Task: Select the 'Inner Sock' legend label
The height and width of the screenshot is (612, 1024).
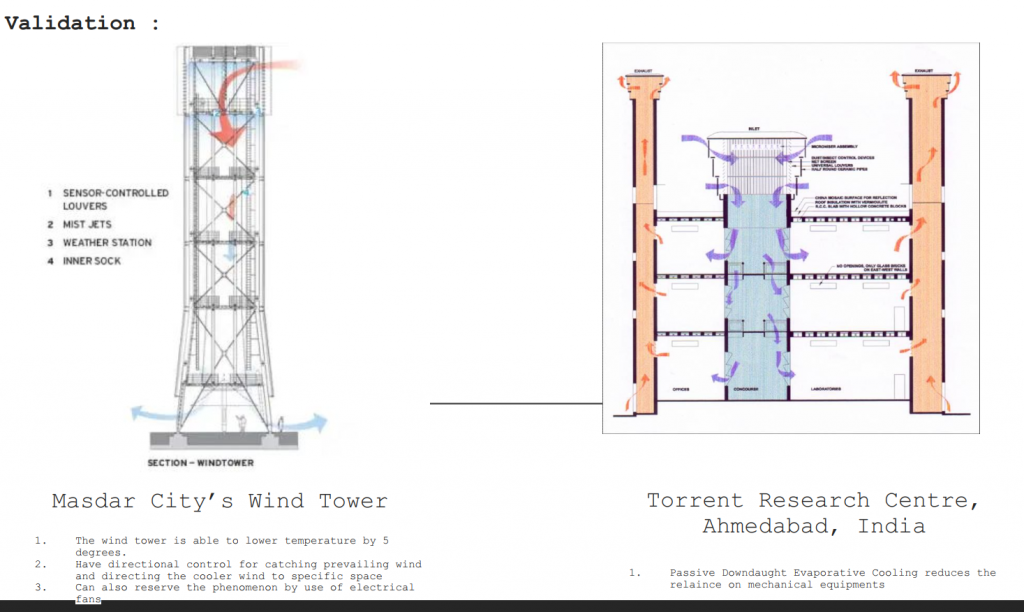Action: (91, 261)
